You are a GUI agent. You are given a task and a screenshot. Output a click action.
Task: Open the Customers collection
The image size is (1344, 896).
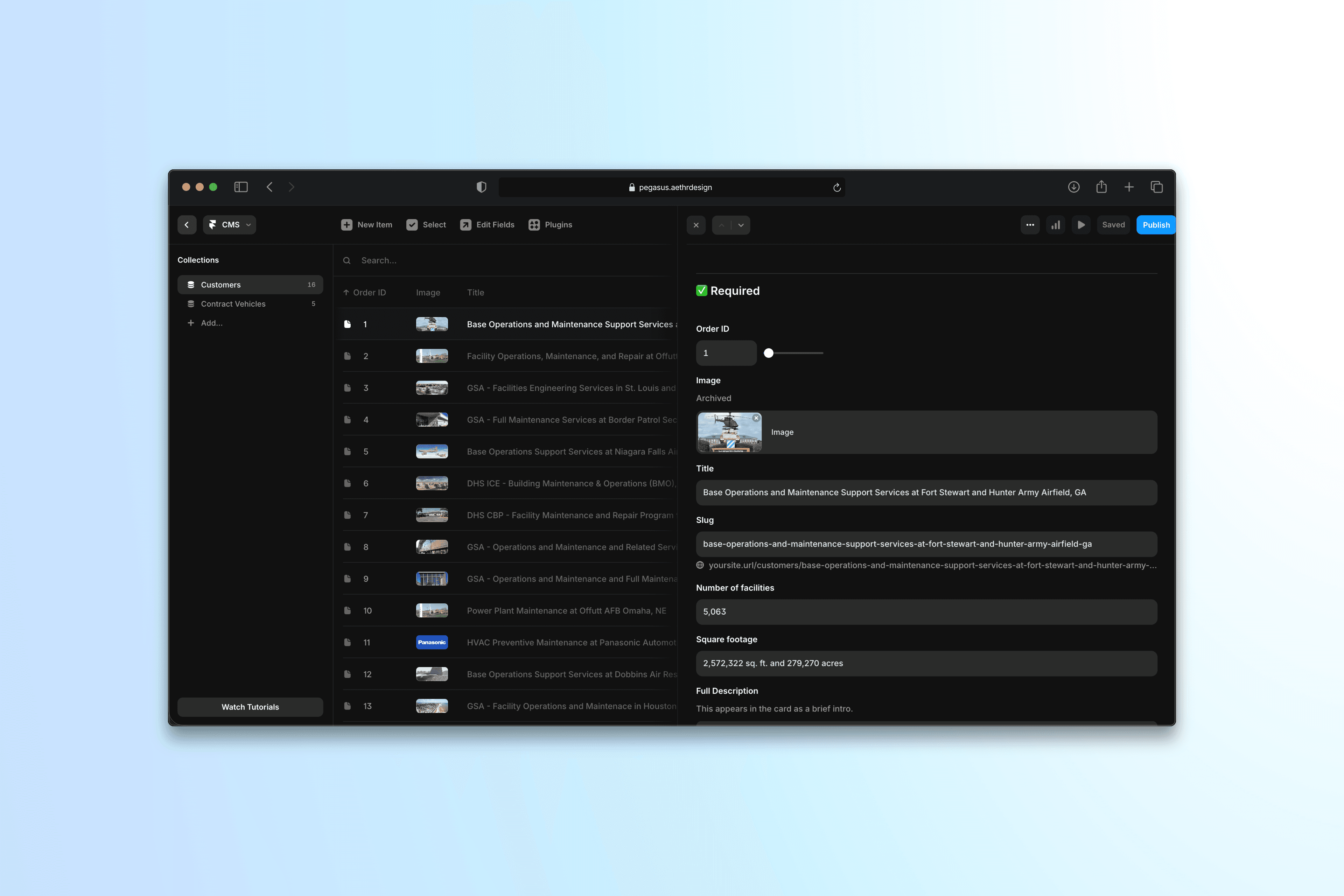220,285
